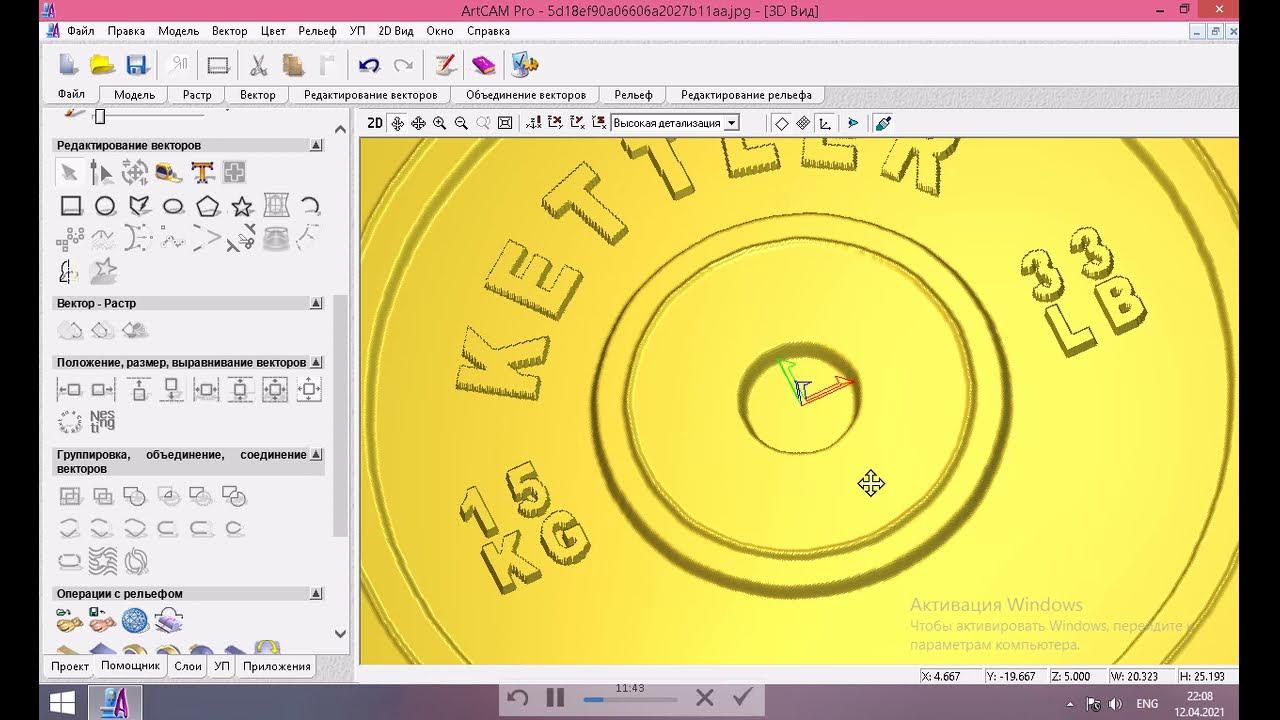
Task: Select the Create Polygon tool
Action: 208,206
